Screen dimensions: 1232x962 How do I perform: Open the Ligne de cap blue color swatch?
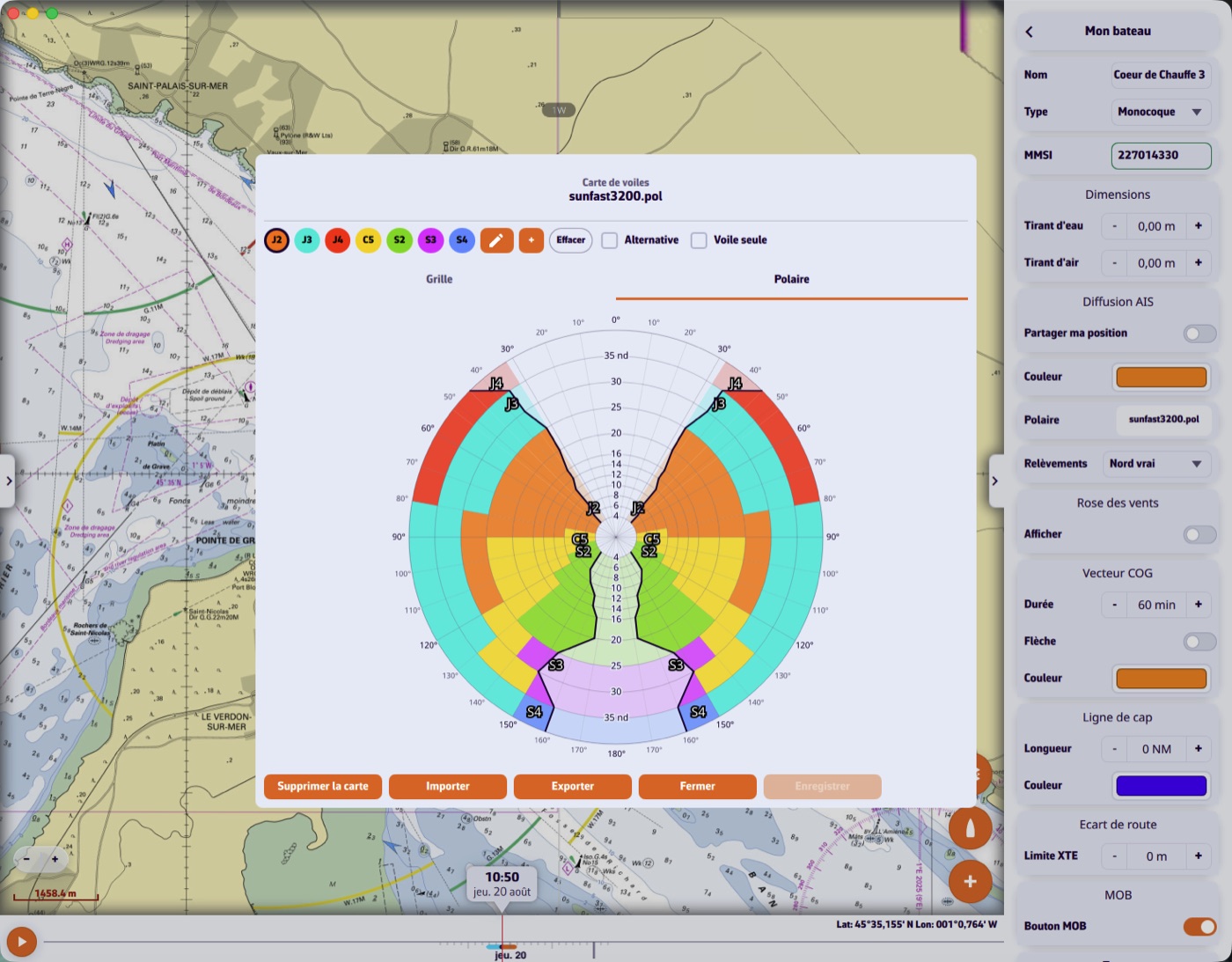click(1162, 786)
